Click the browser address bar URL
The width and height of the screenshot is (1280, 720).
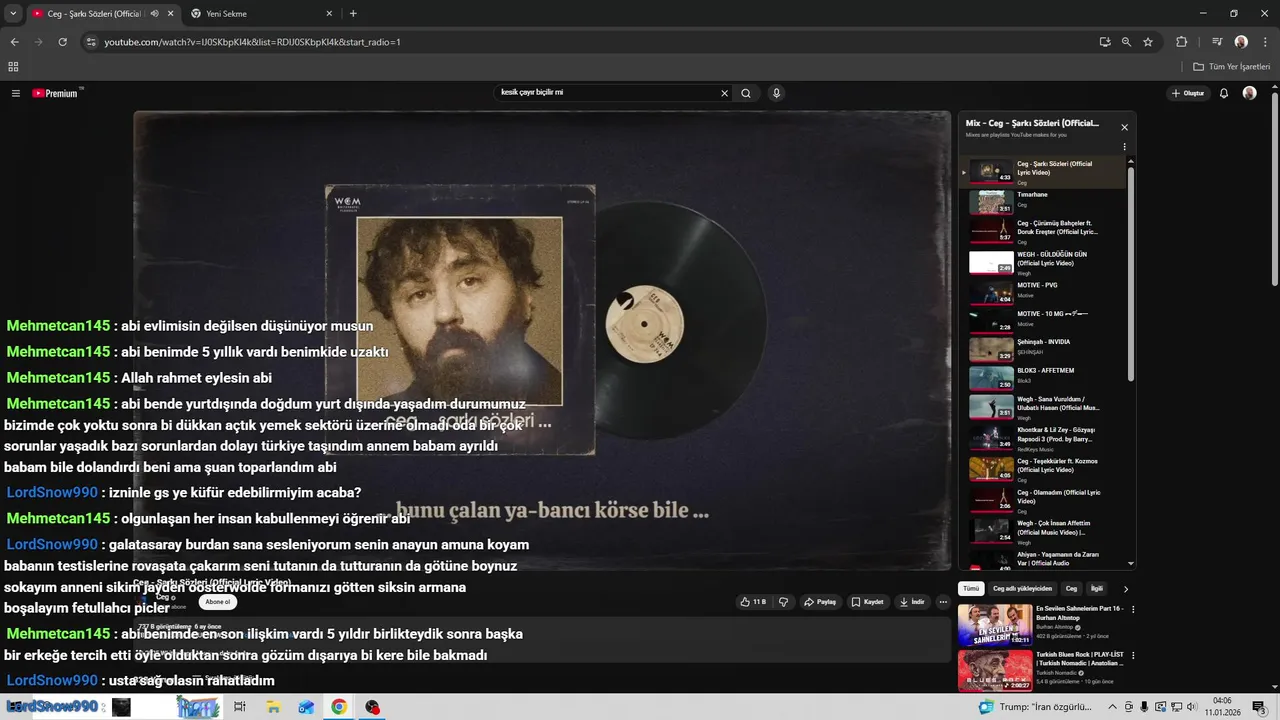tap(252, 42)
